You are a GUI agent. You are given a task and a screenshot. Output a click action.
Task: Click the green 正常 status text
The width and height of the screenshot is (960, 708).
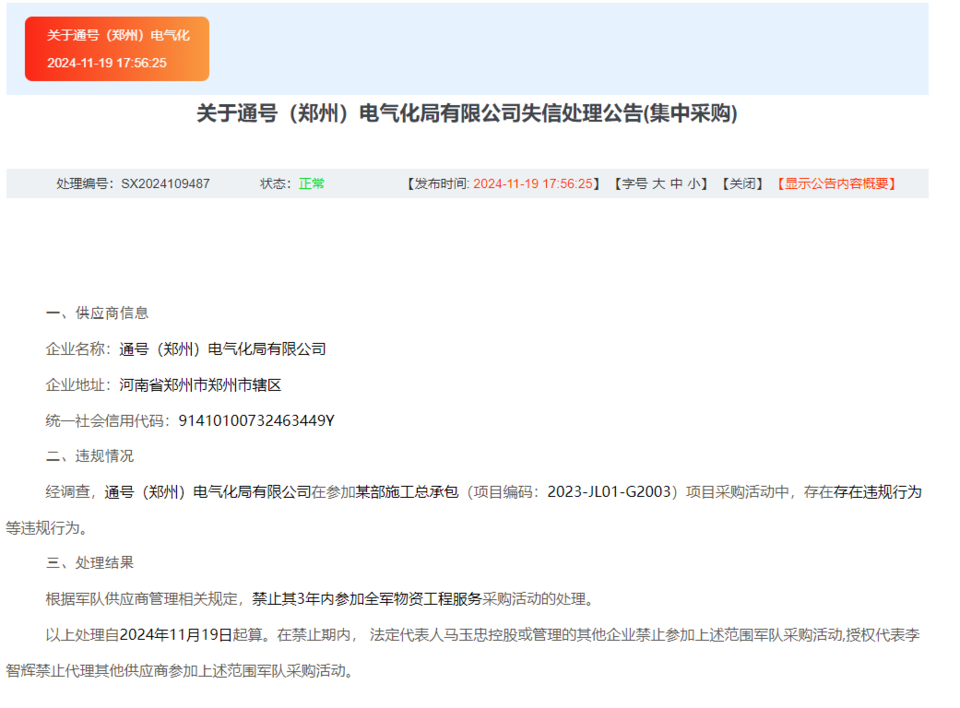(x=312, y=184)
